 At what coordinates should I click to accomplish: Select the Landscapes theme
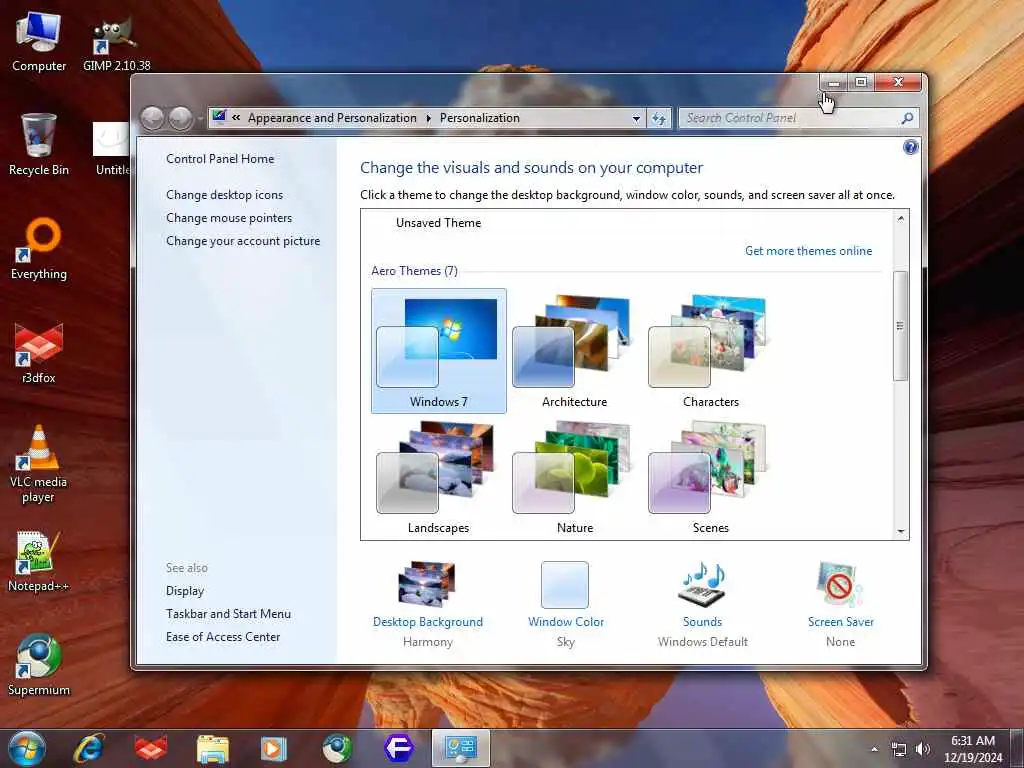click(x=439, y=478)
